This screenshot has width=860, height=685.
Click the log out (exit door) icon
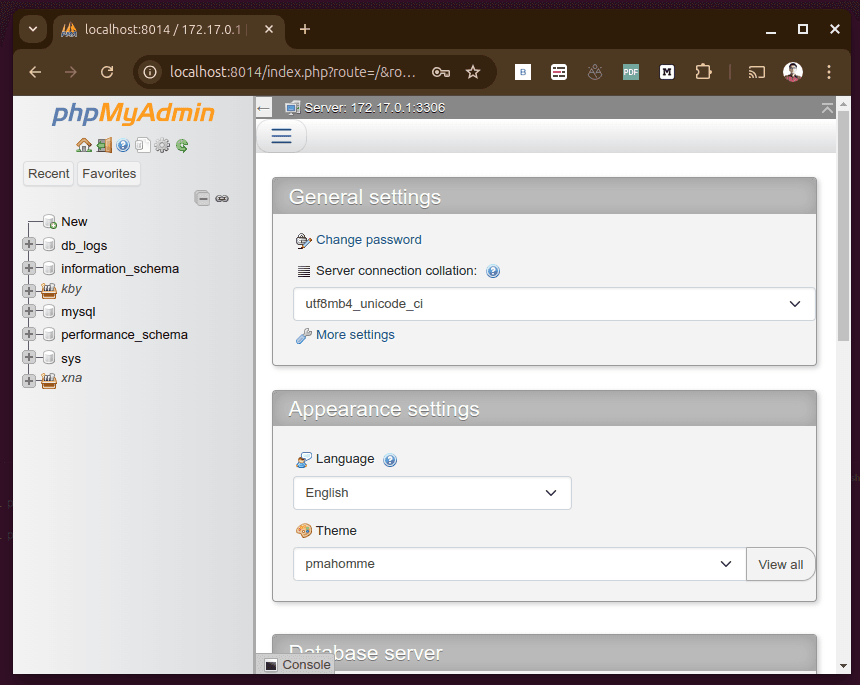click(x=104, y=145)
